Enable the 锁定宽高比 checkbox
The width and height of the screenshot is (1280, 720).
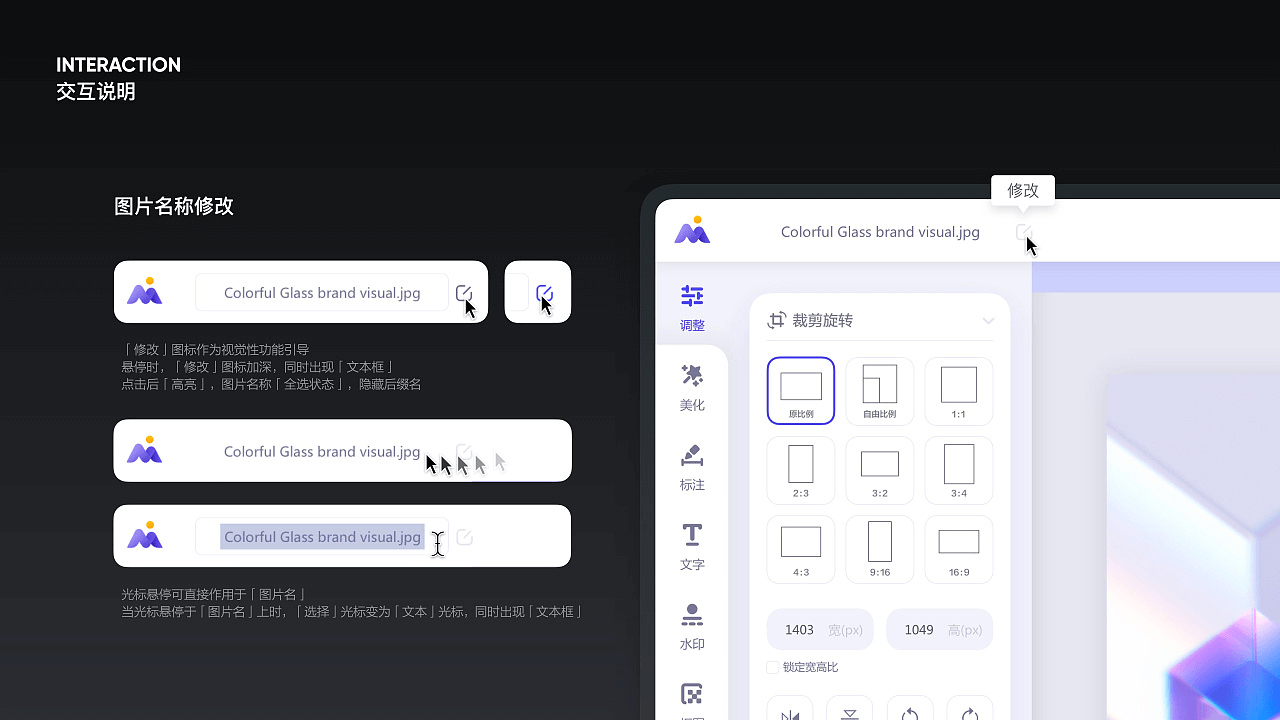(x=773, y=667)
